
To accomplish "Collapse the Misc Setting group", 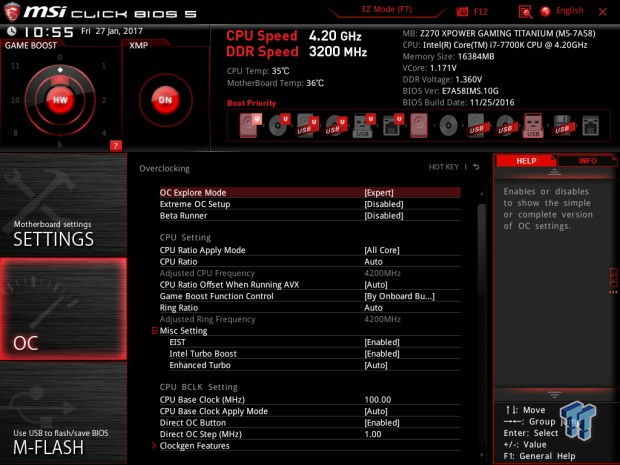I will click(x=155, y=331).
